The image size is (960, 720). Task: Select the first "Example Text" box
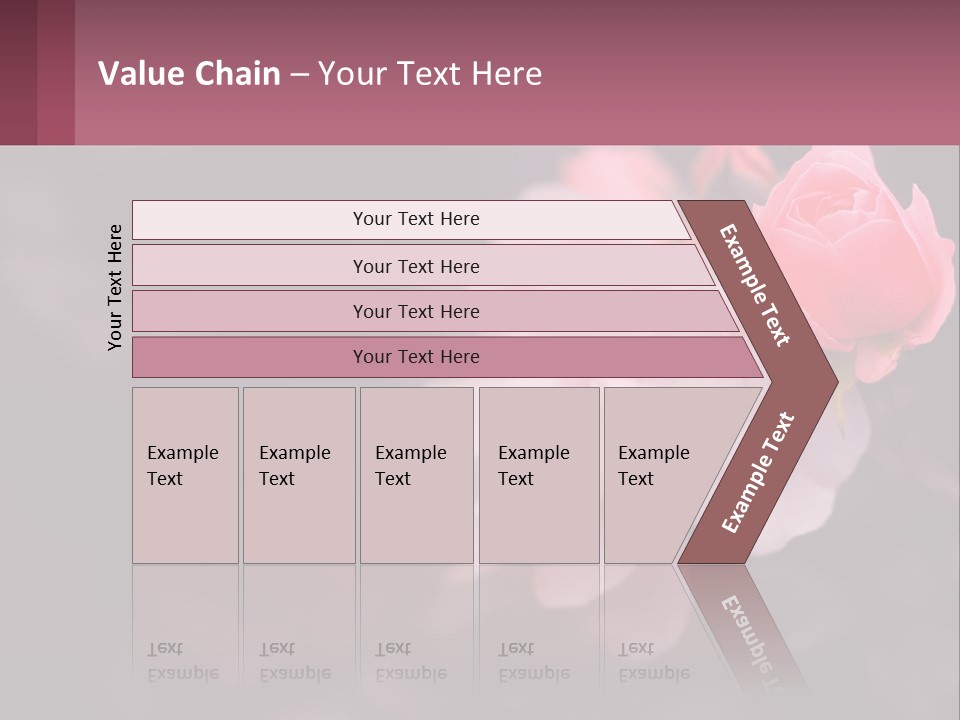pos(185,466)
